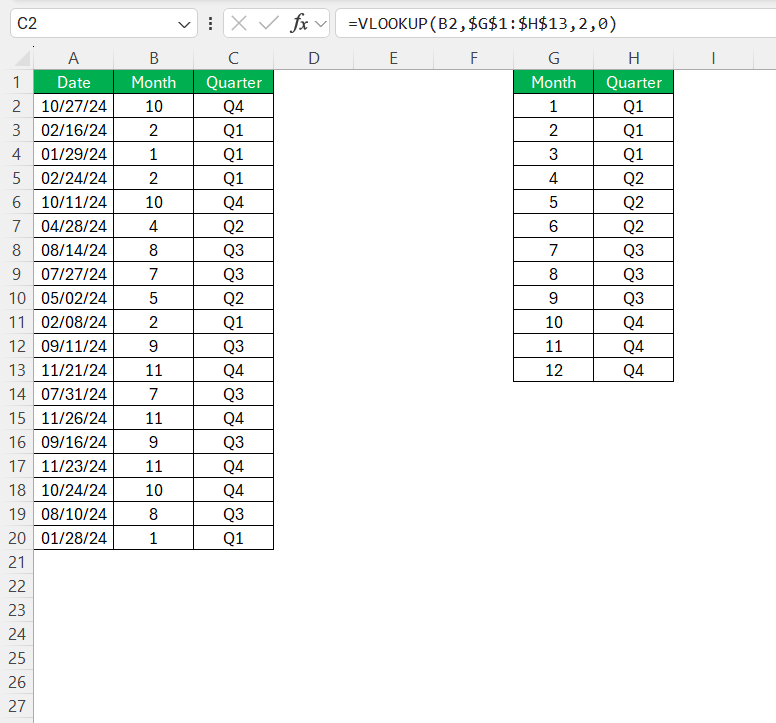Viewport: 776px width, 723px height.
Task: Select cell with date 08/10/24
Action: coord(74,514)
